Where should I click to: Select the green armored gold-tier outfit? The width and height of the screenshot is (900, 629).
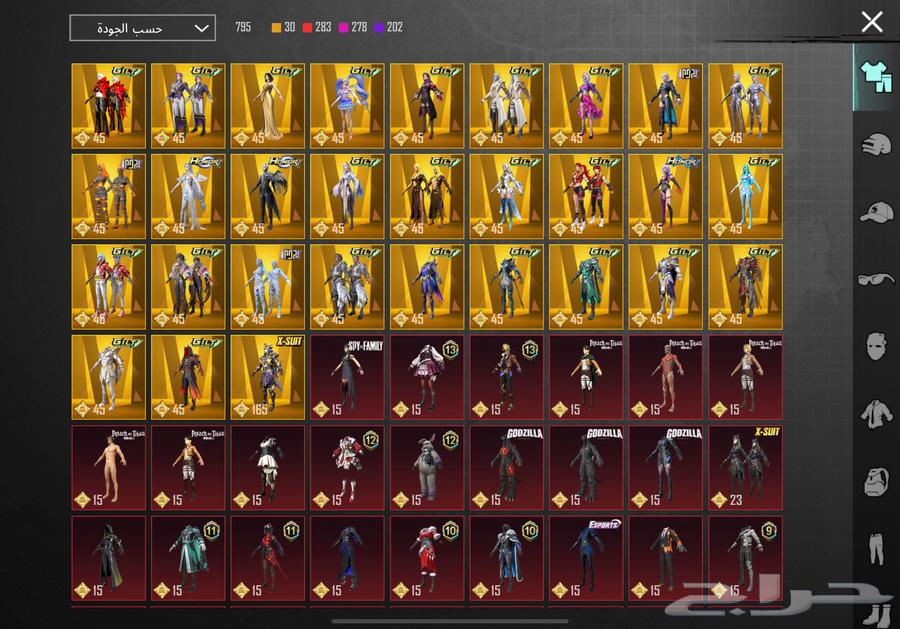coord(586,287)
